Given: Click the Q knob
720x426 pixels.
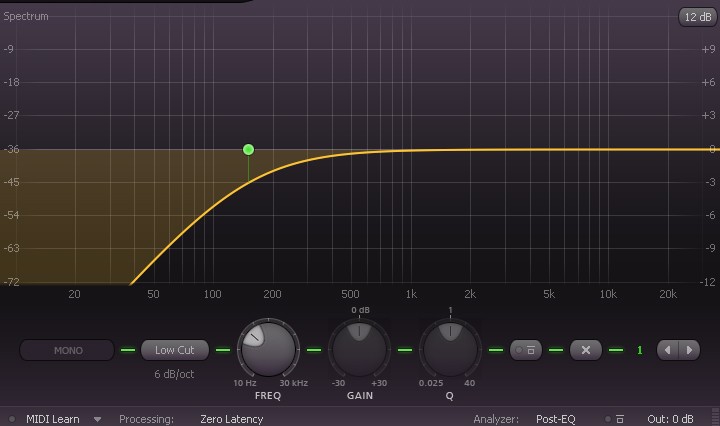Looking at the screenshot, I should click(x=450, y=349).
